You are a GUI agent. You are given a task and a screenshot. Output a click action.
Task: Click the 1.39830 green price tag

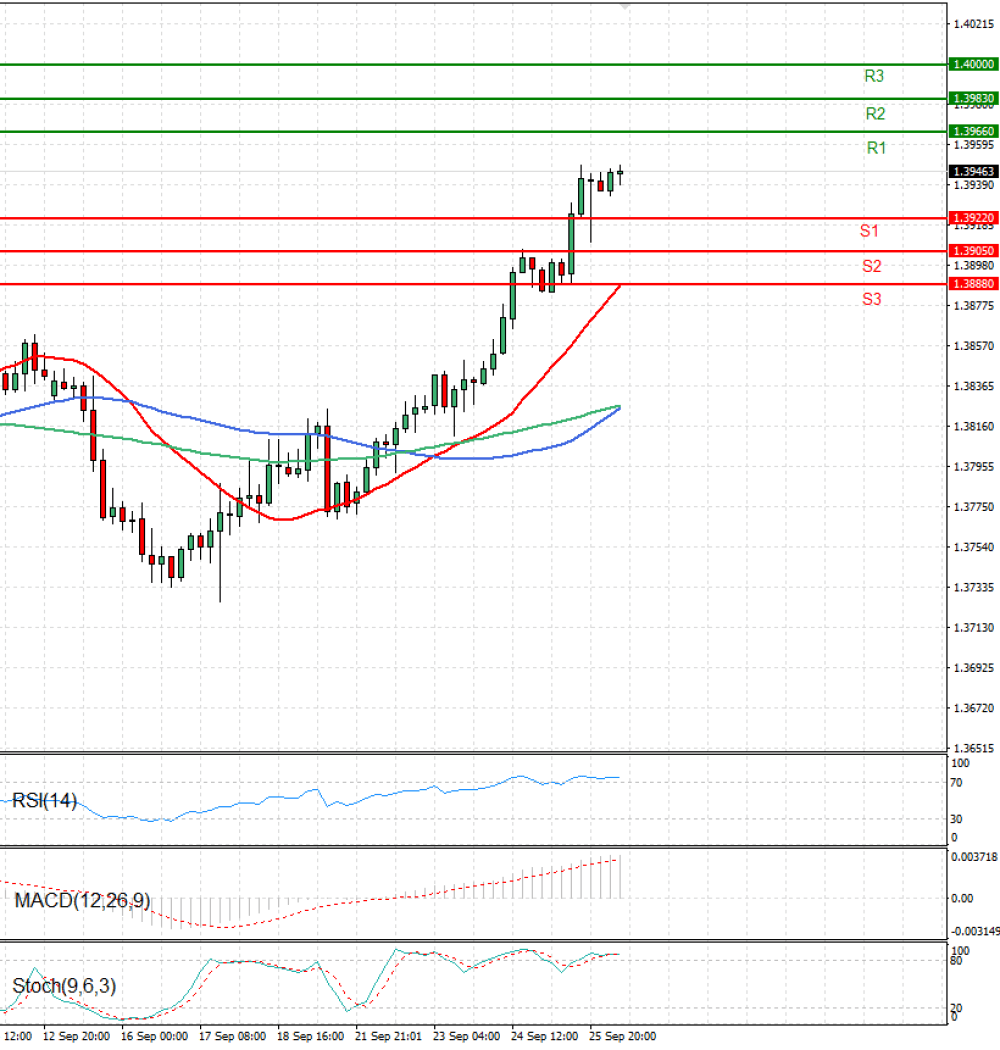pos(973,98)
